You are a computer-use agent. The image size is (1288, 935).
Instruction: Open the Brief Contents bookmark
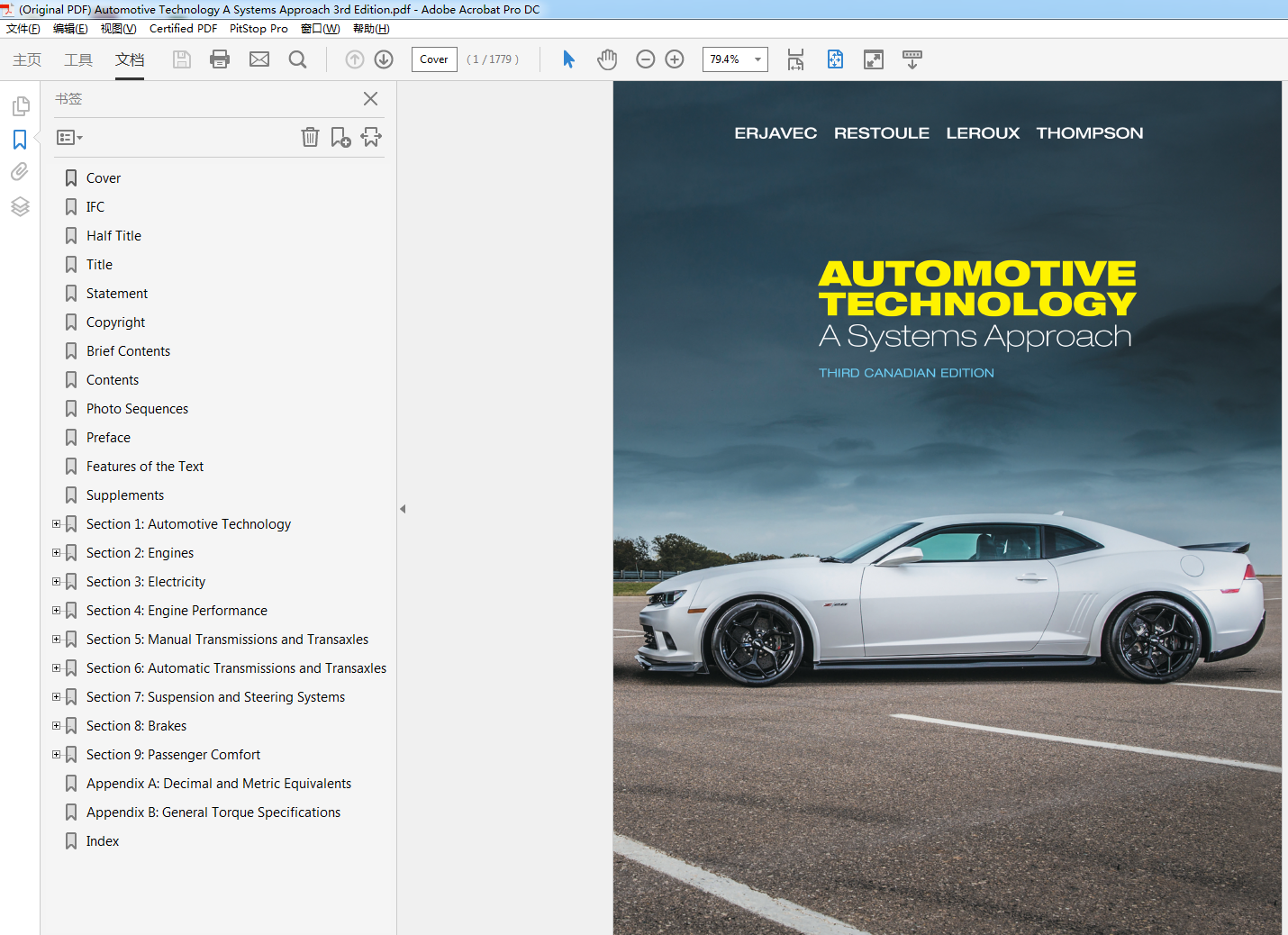coord(128,351)
